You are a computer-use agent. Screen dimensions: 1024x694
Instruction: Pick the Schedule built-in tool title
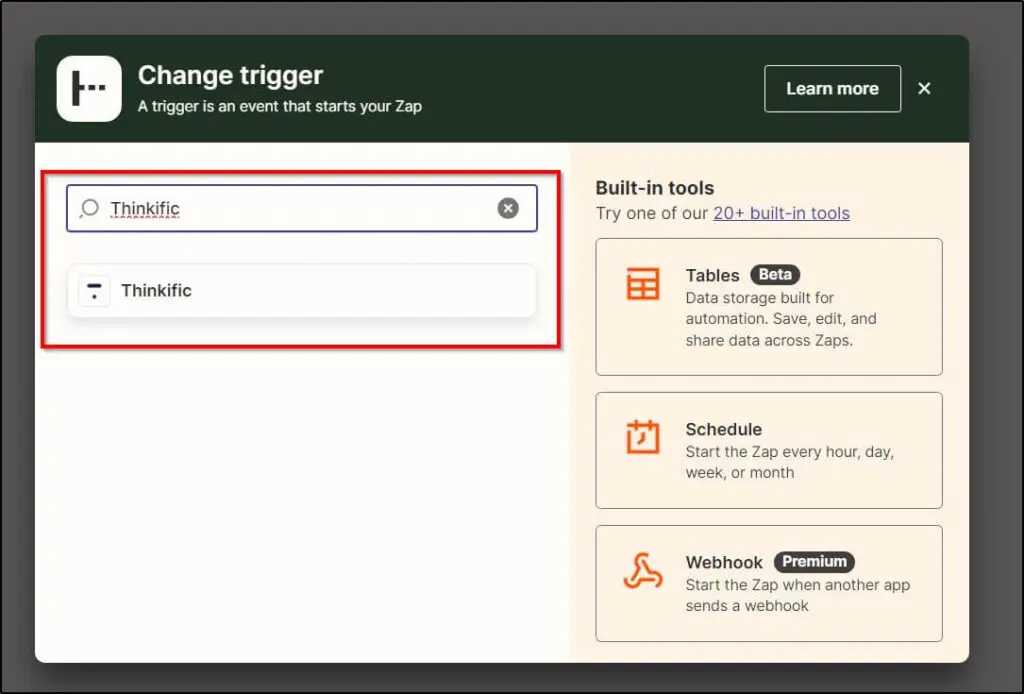click(723, 429)
